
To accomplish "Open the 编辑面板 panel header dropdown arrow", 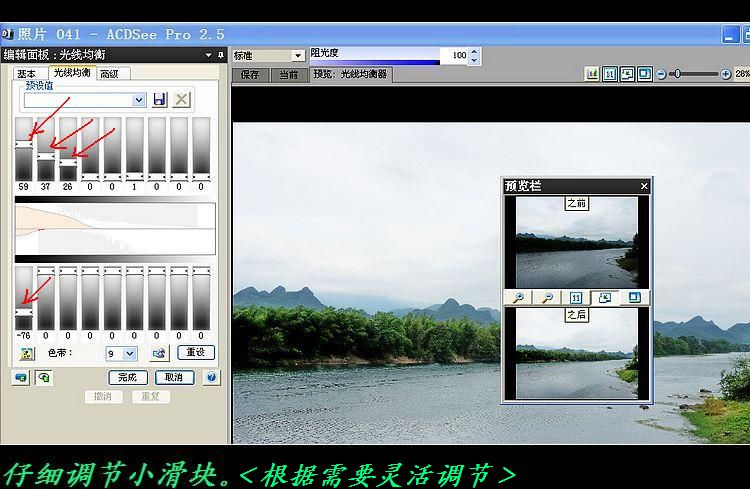I will pos(209,55).
